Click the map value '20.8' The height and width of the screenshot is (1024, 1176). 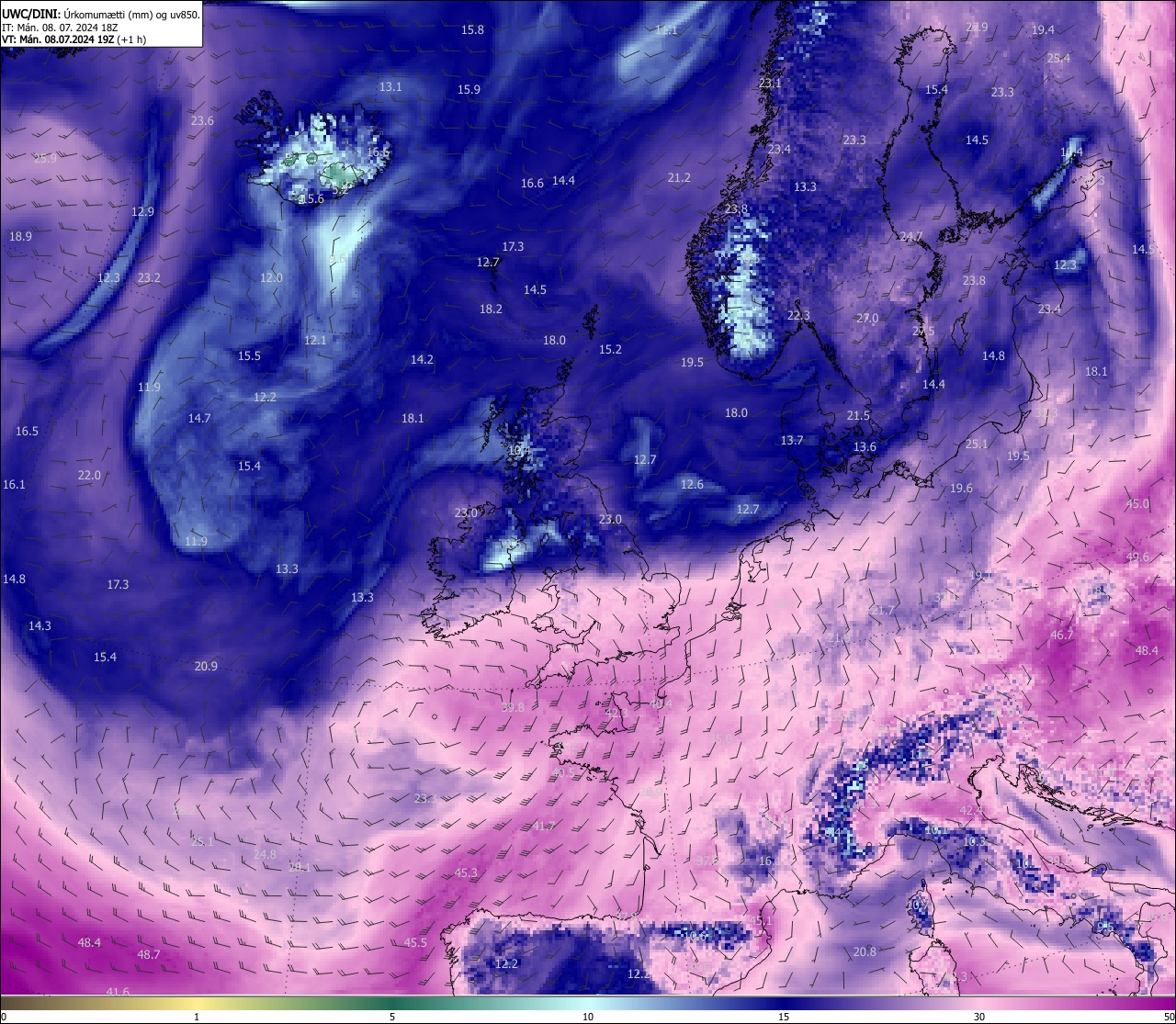[x=865, y=952]
